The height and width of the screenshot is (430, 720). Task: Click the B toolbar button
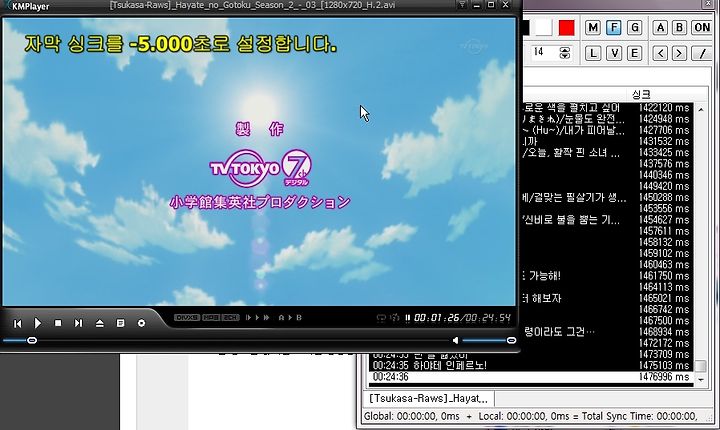tap(680, 28)
